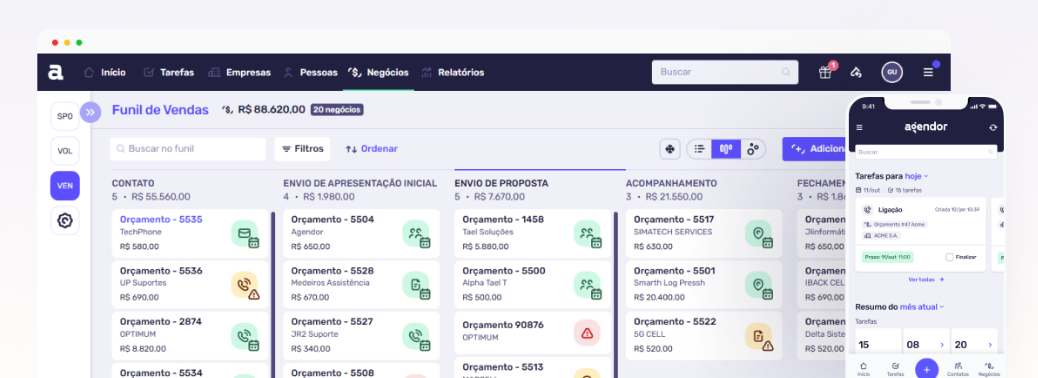Go to Início in the top navigation
This screenshot has height=378, width=1038.
tap(105, 72)
